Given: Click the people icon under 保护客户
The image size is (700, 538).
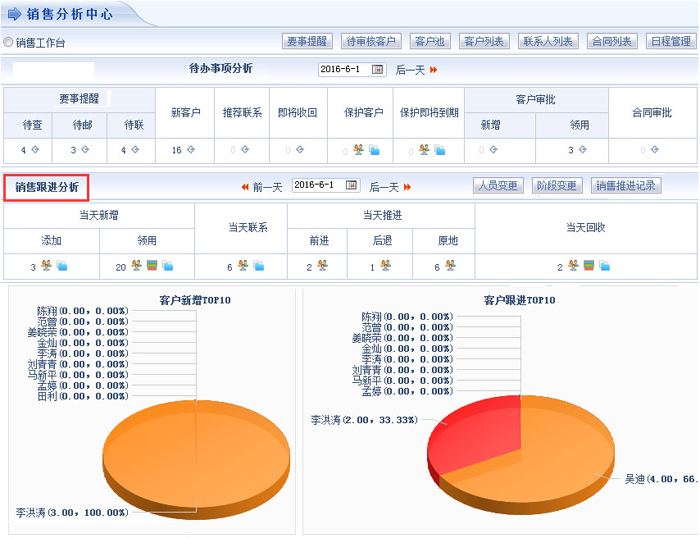Looking at the screenshot, I should click(359, 150).
